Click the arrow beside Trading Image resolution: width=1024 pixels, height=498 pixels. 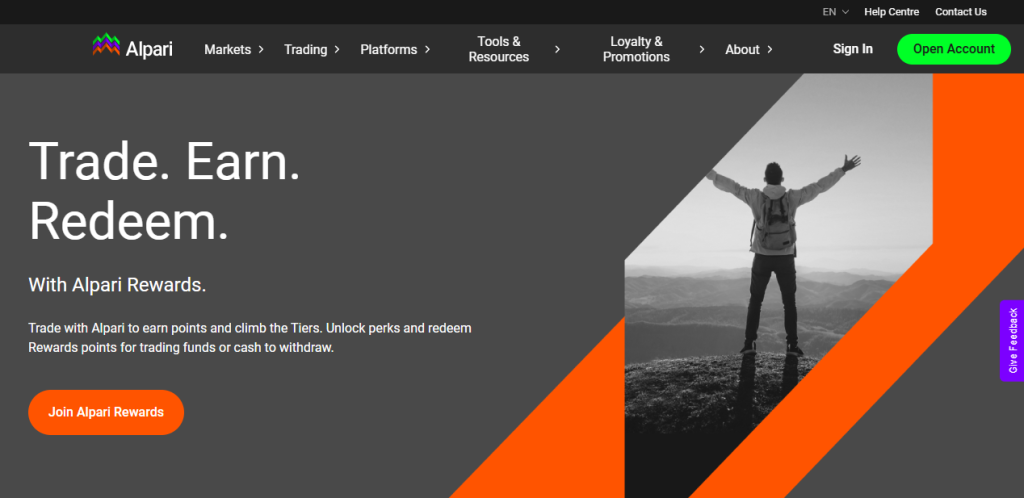(337, 49)
